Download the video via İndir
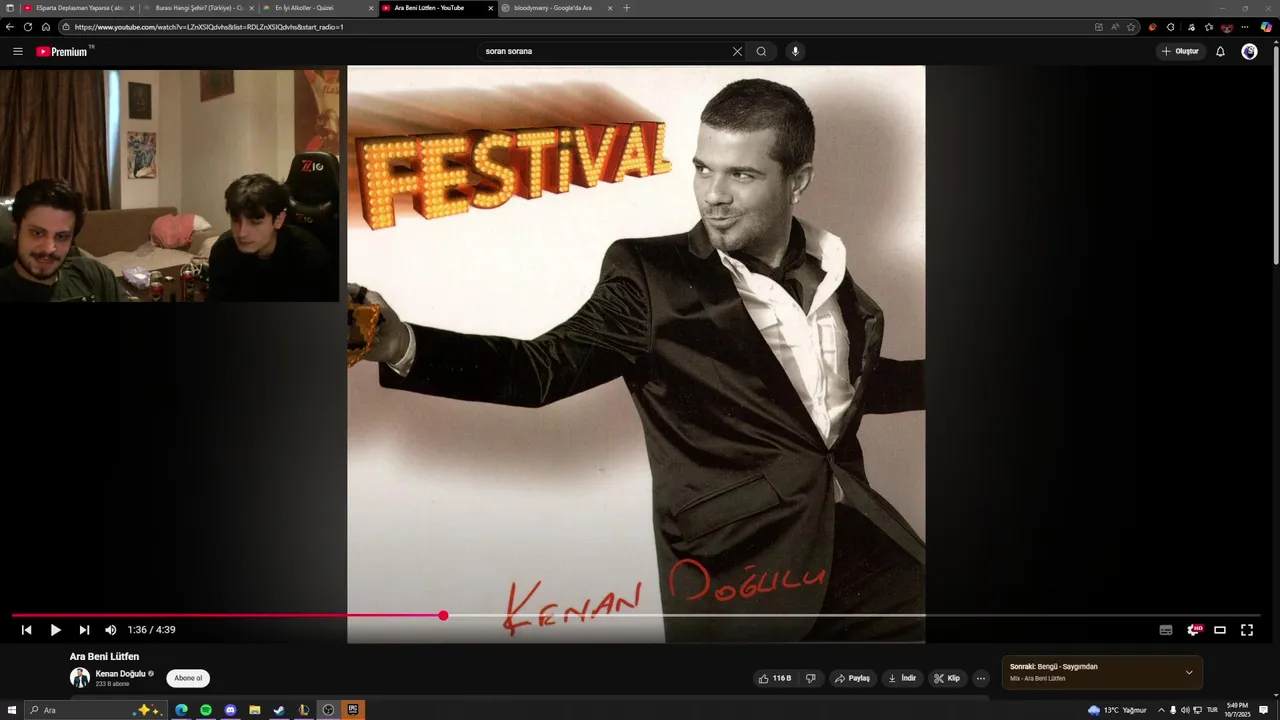1280x720 pixels. 901,678
